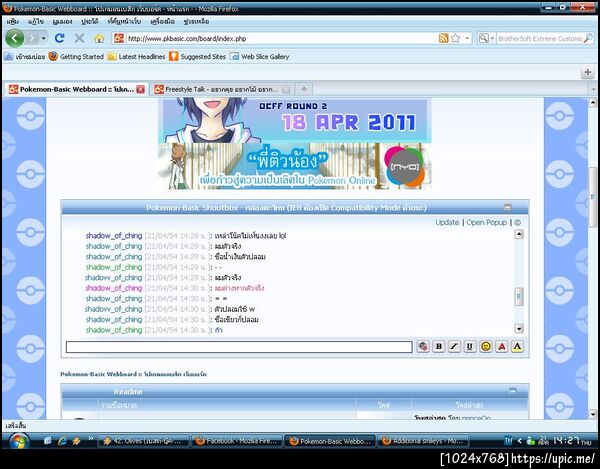The width and height of the screenshot is (600, 469).
Task: Click the OCFF Round 2 banner
Action: 295,120
